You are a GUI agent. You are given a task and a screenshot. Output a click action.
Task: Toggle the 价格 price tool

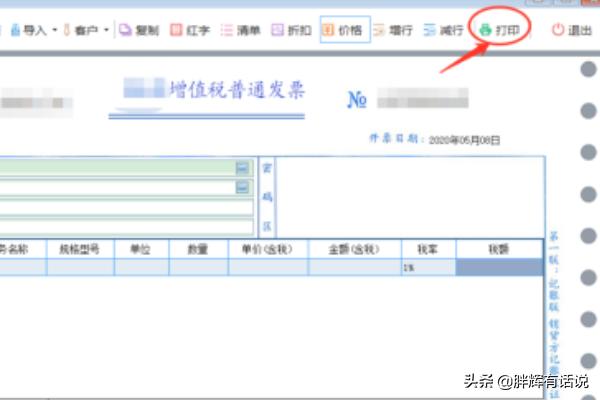coord(345,29)
